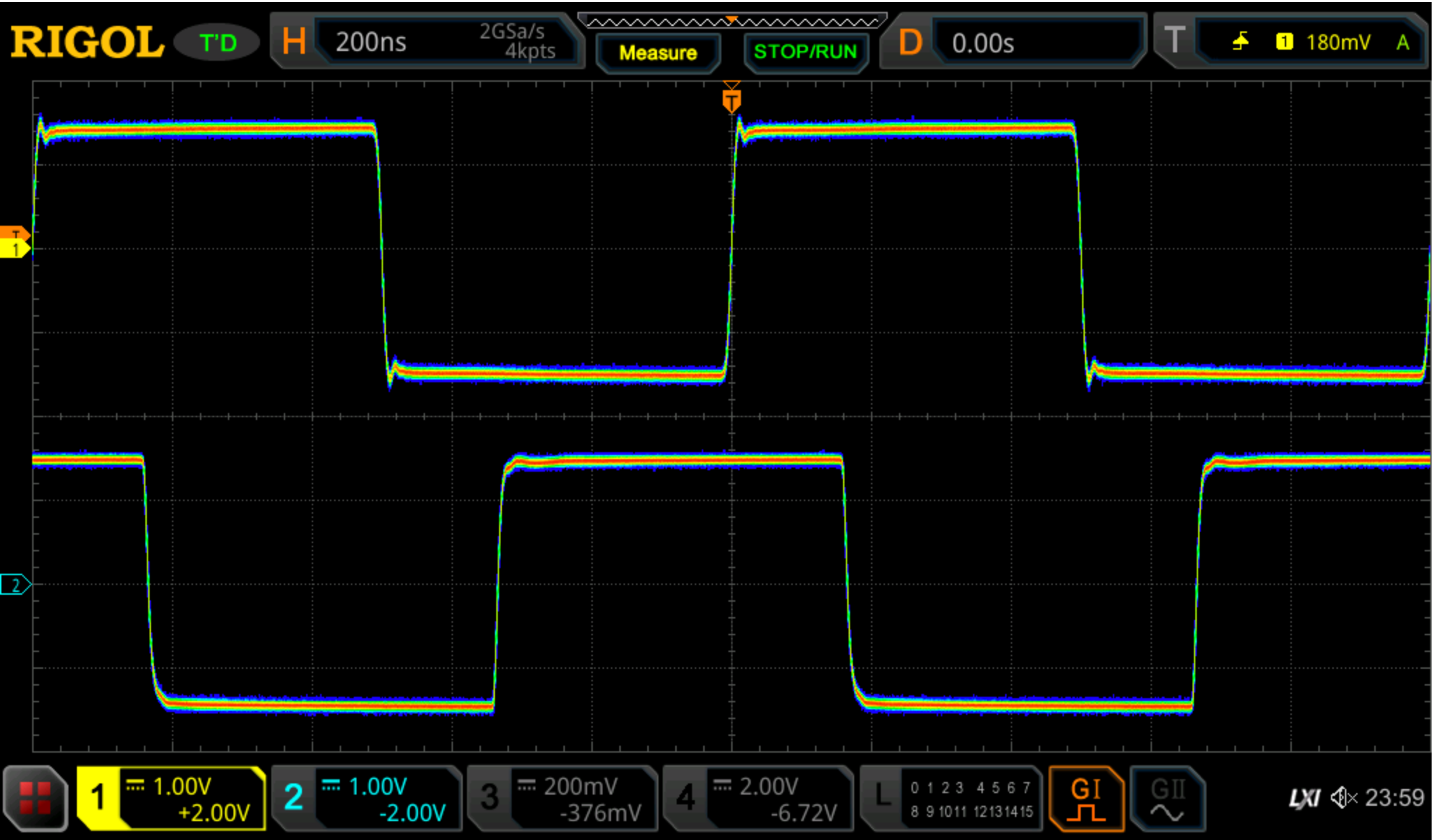
Task: Click channel 2 -2.00V offset value
Action: [x=412, y=813]
